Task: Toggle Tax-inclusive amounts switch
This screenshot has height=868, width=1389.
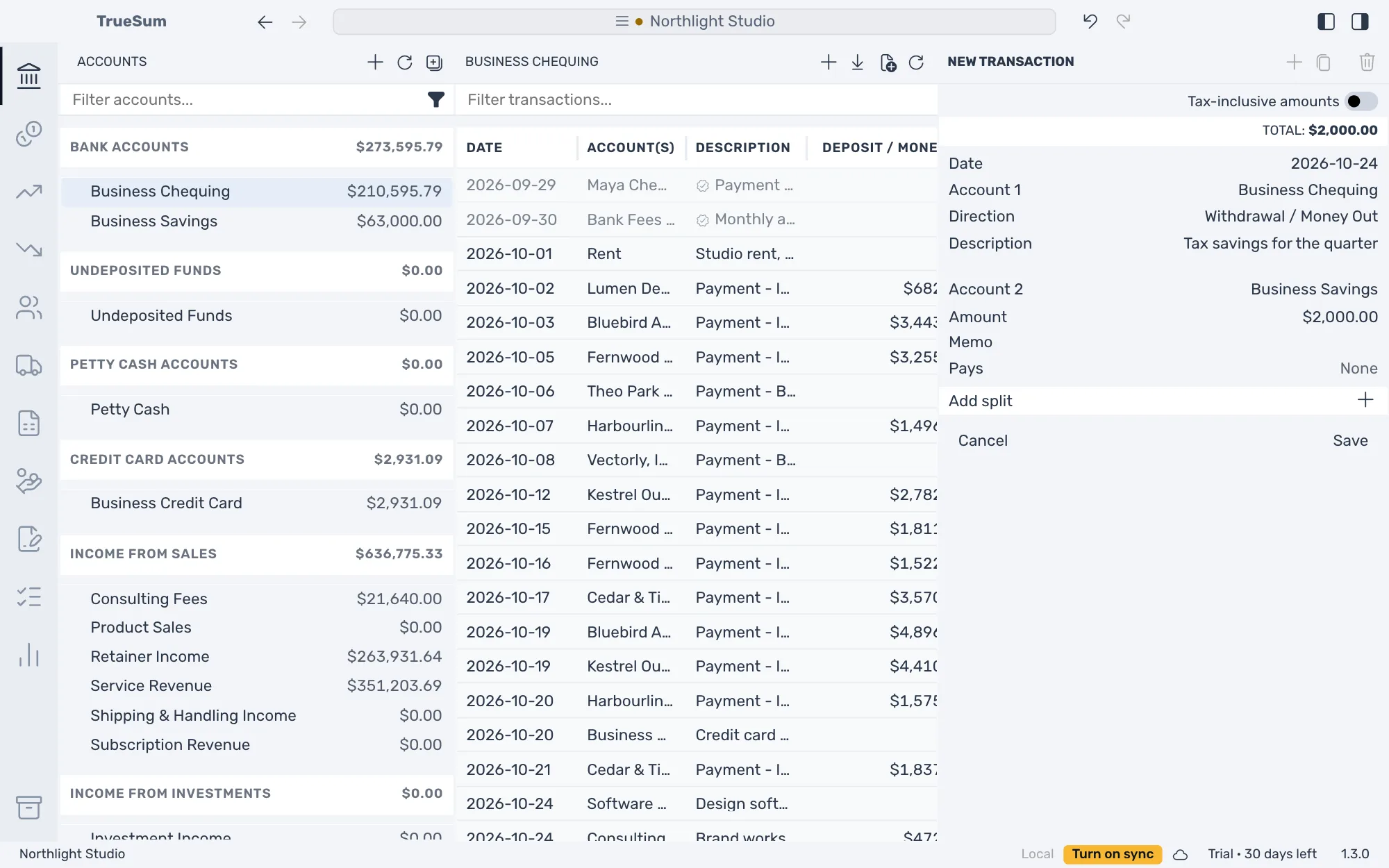Action: 1361,101
